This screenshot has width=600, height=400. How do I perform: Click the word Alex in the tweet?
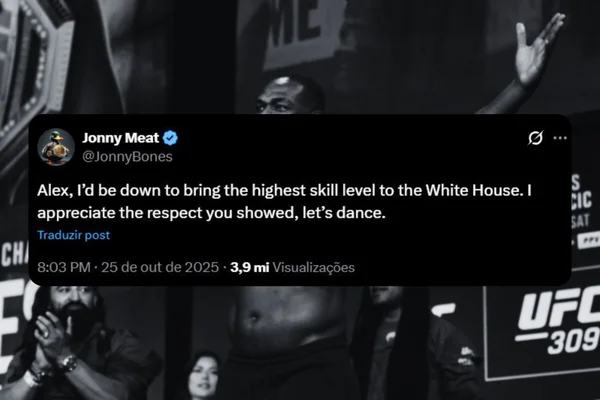coord(53,191)
